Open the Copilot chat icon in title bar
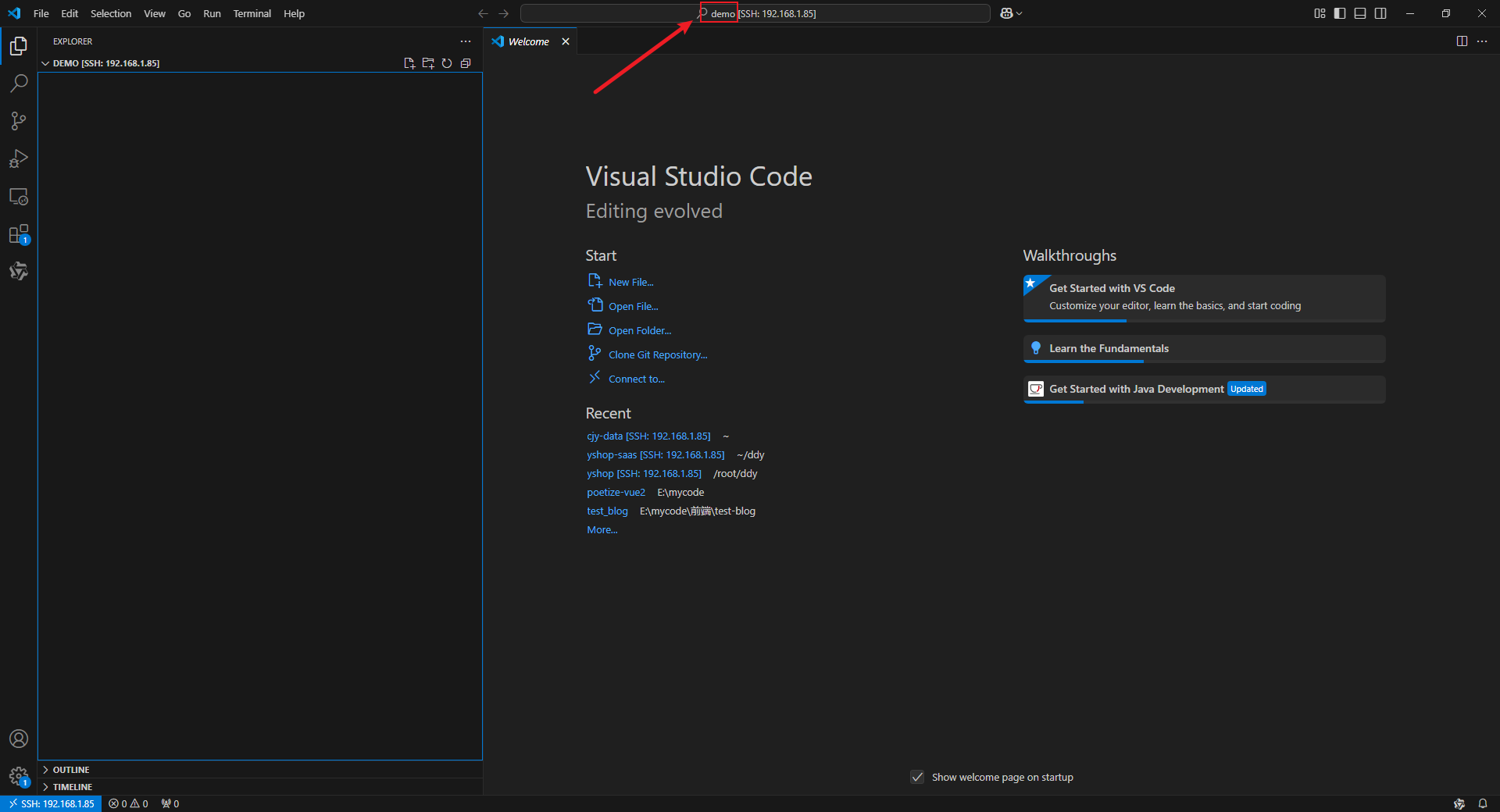 [1006, 13]
